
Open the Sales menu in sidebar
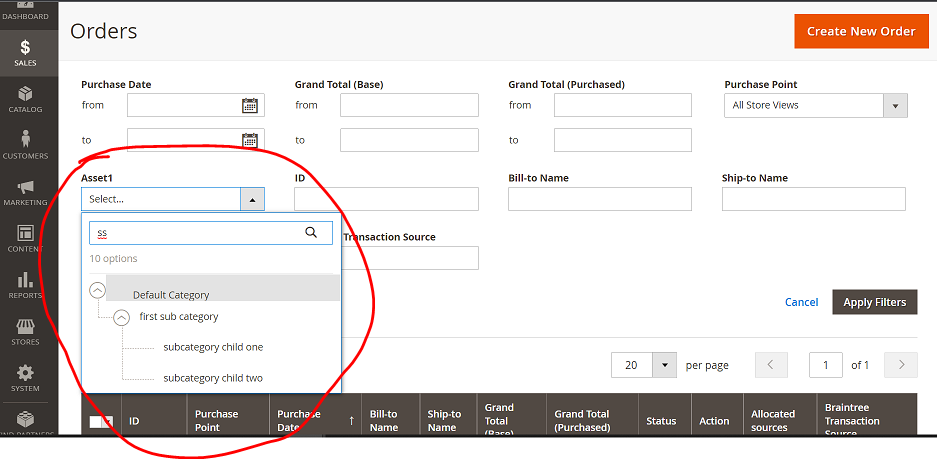point(25,53)
